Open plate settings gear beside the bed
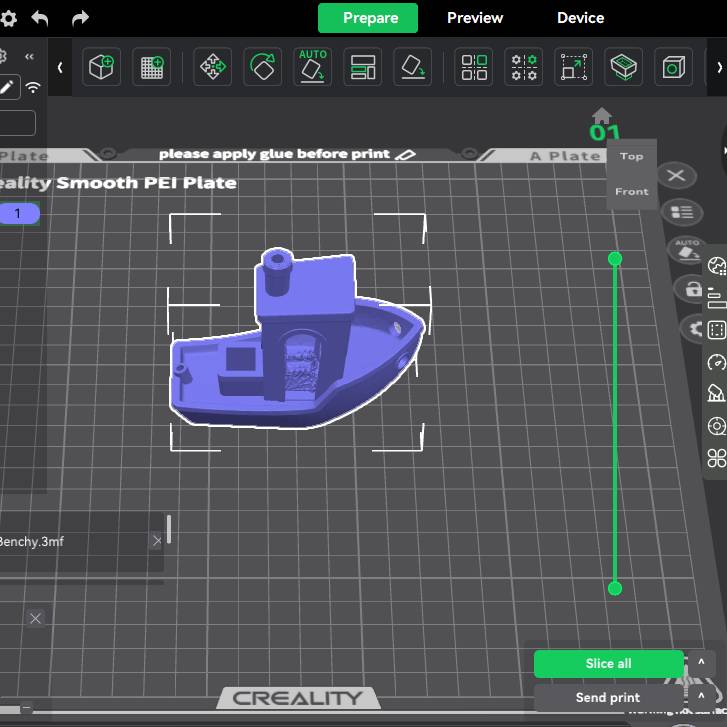 pyautogui.click(x=694, y=329)
